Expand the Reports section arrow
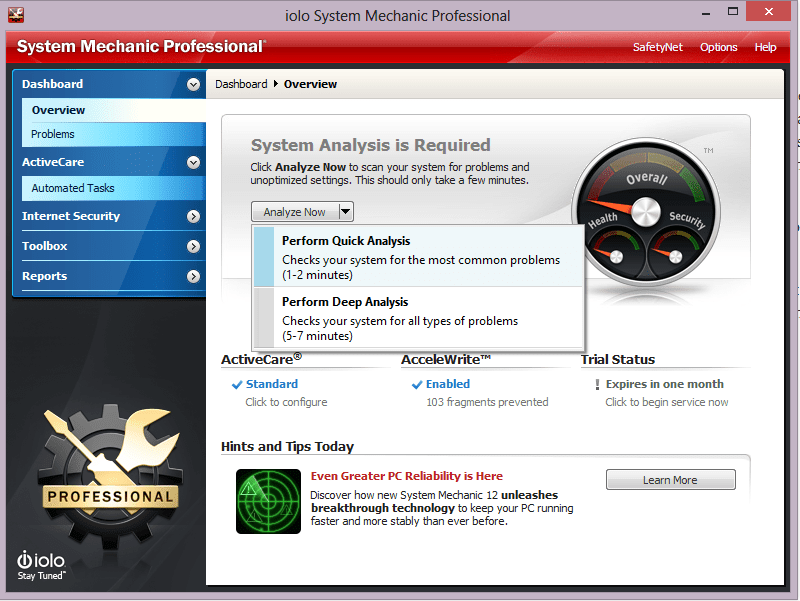Screen dimensions: 800x601 [x=193, y=277]
